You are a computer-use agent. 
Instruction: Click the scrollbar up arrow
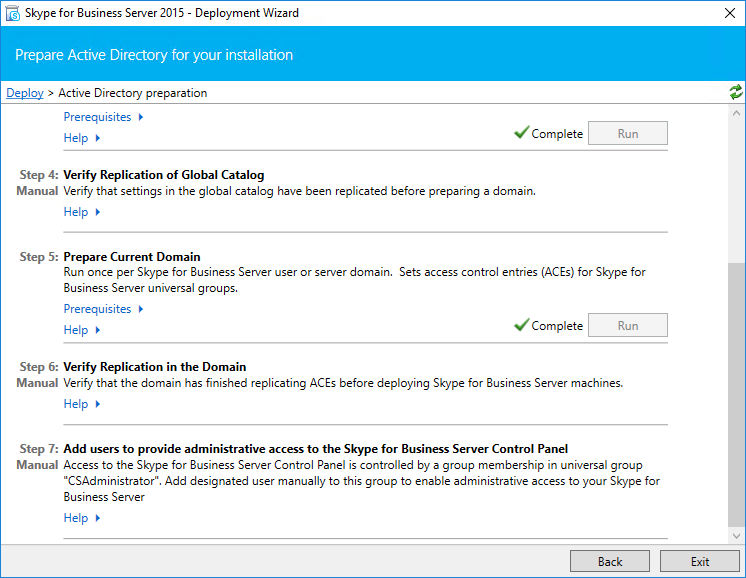736,113
